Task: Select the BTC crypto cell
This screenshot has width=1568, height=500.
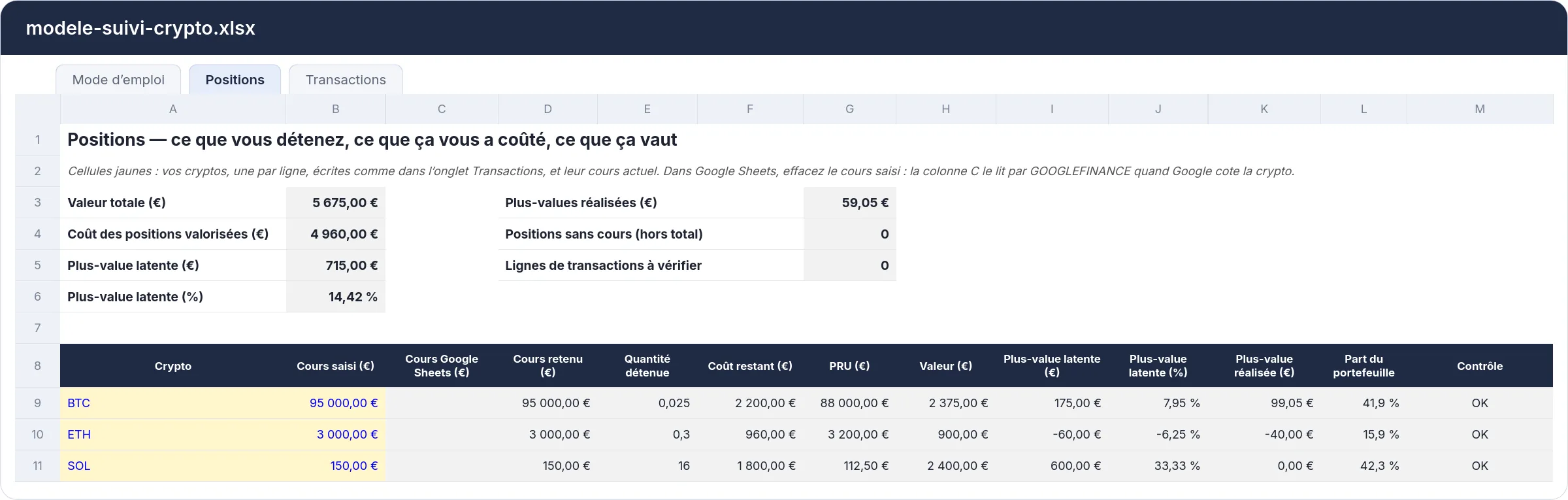Action: click(173, 403)
